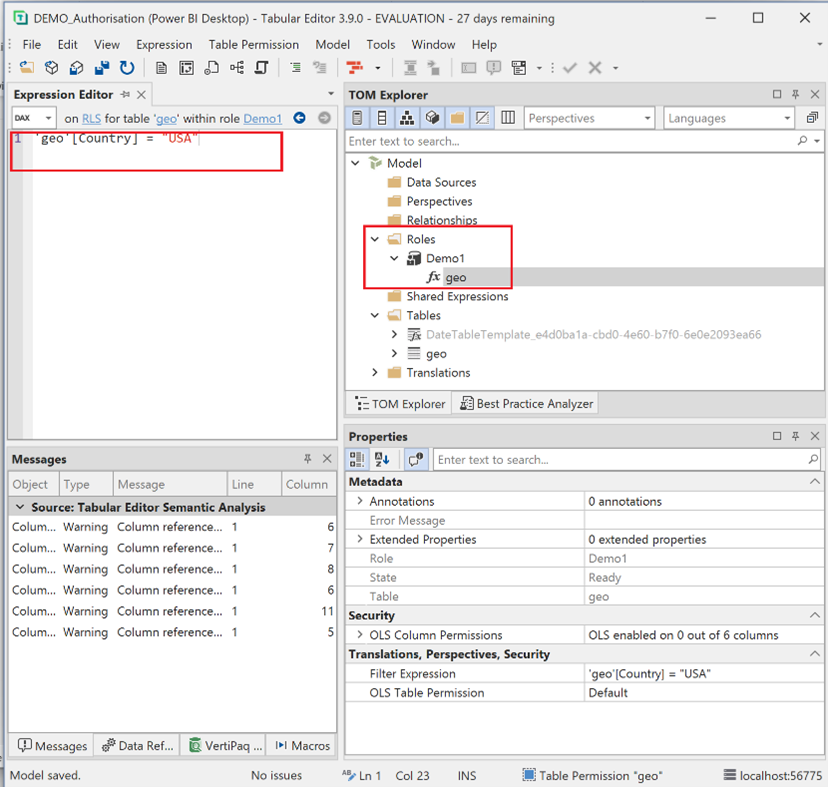Screen dimensions: 828x787
Task: Select the geo table permission under Demo1
Action: pyautogui.click(x=456, y=277)
